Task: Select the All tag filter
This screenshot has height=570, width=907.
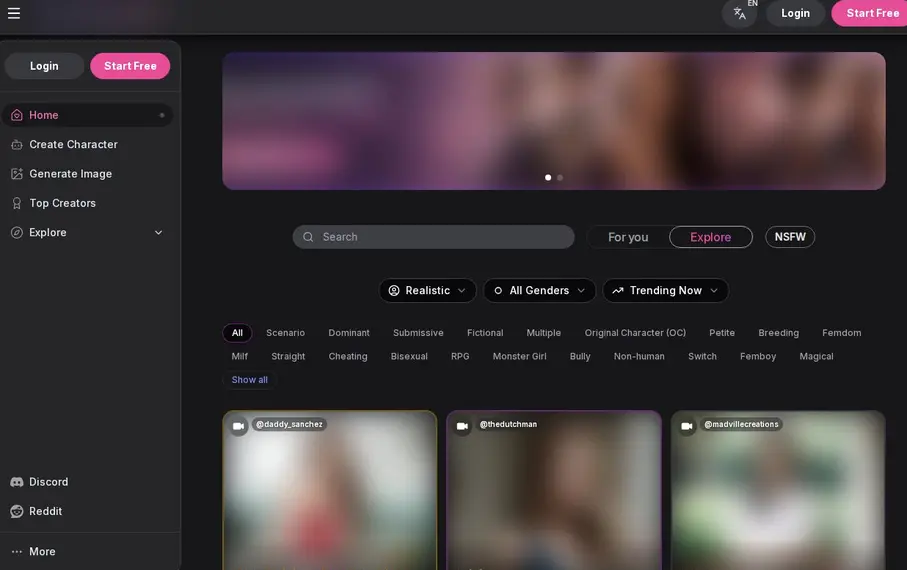Action: 237,333
